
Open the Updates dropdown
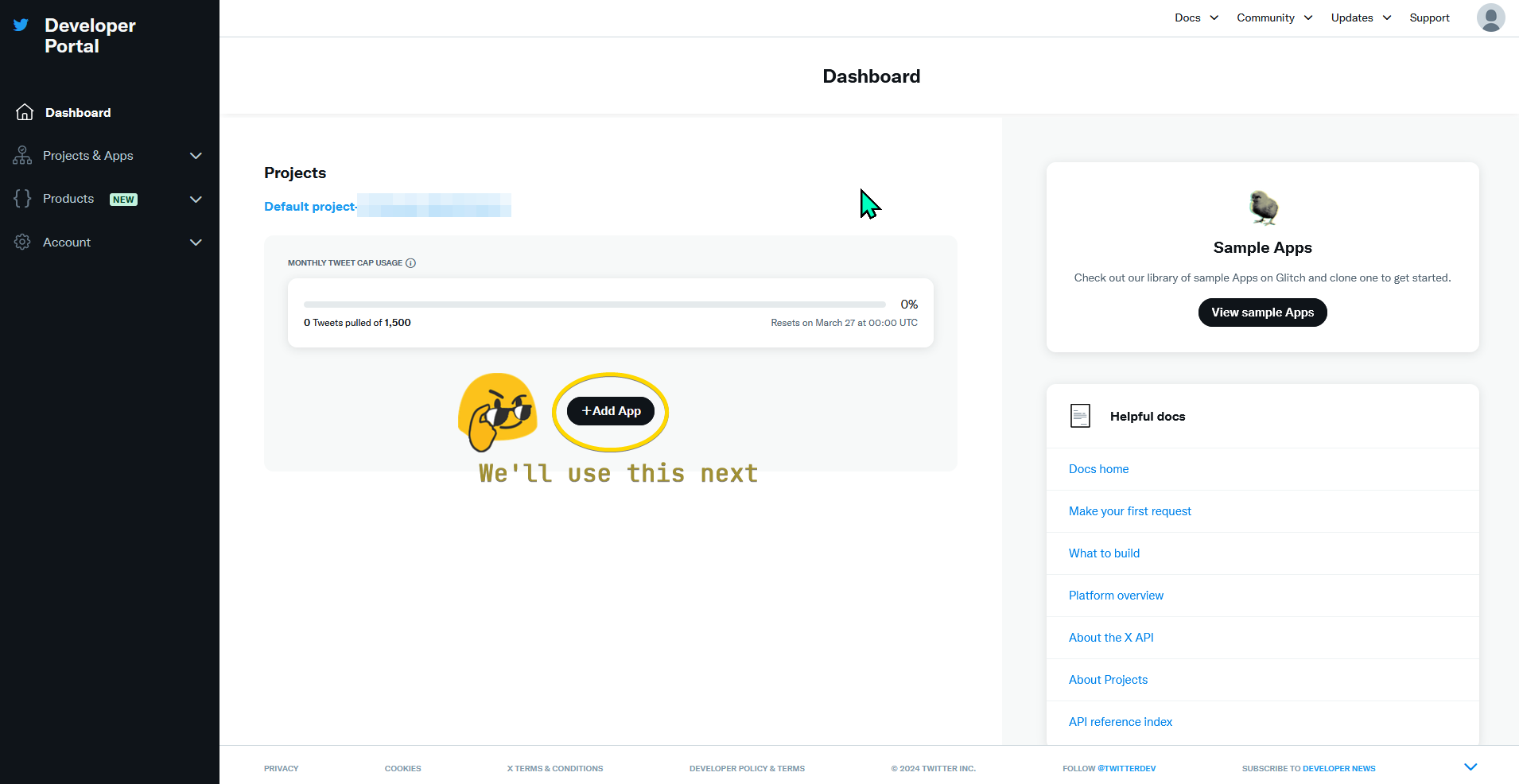1360,17
